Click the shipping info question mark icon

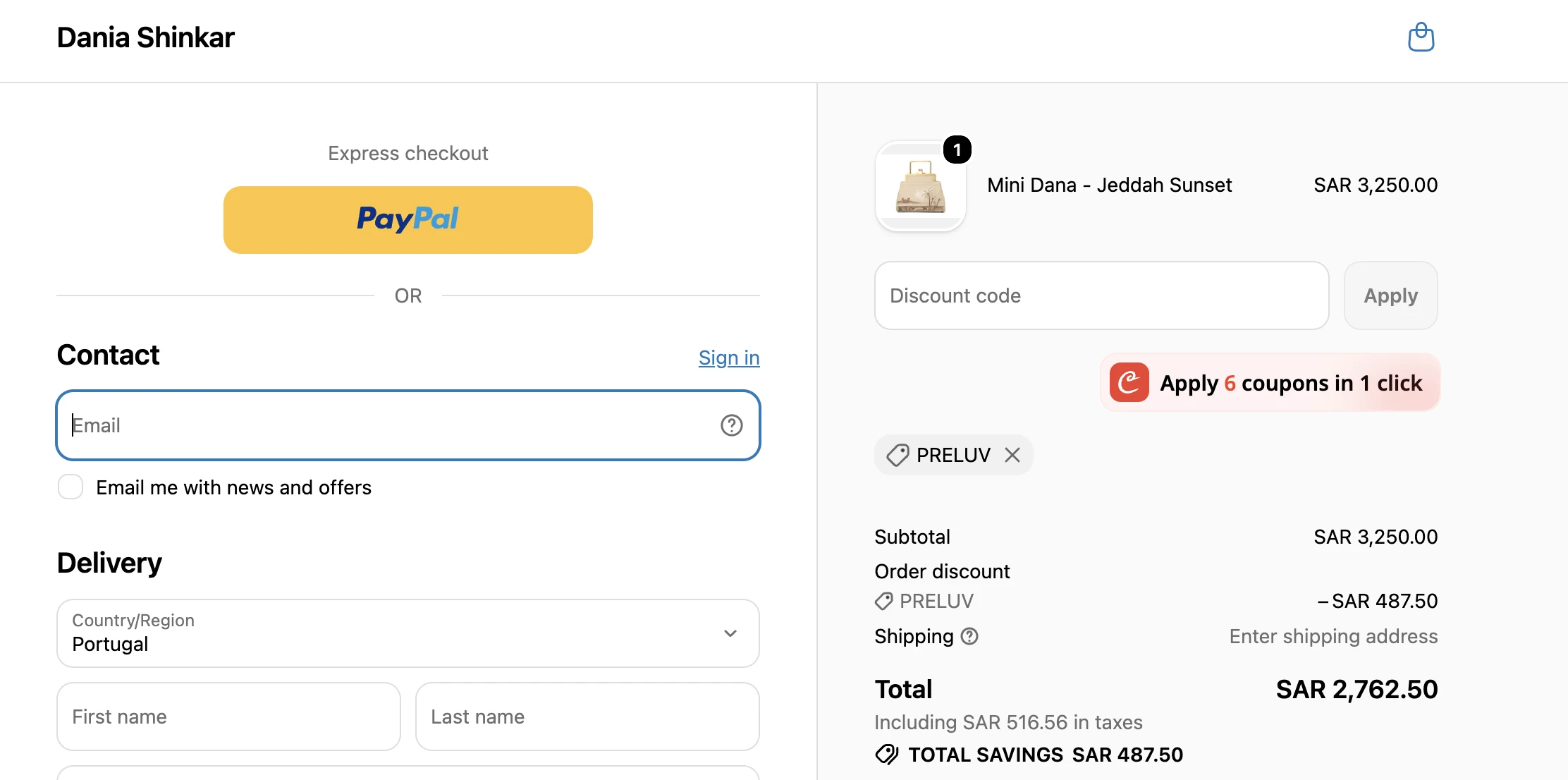[x=969, y=636]
